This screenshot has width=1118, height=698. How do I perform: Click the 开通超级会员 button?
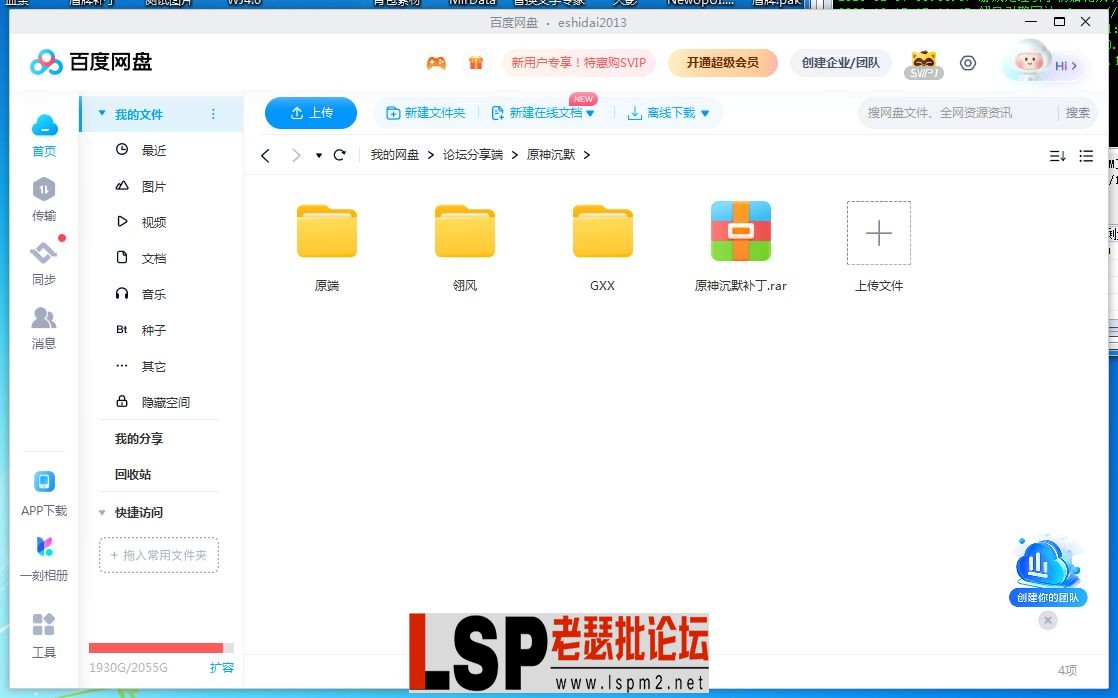click(x=722, y=63)
